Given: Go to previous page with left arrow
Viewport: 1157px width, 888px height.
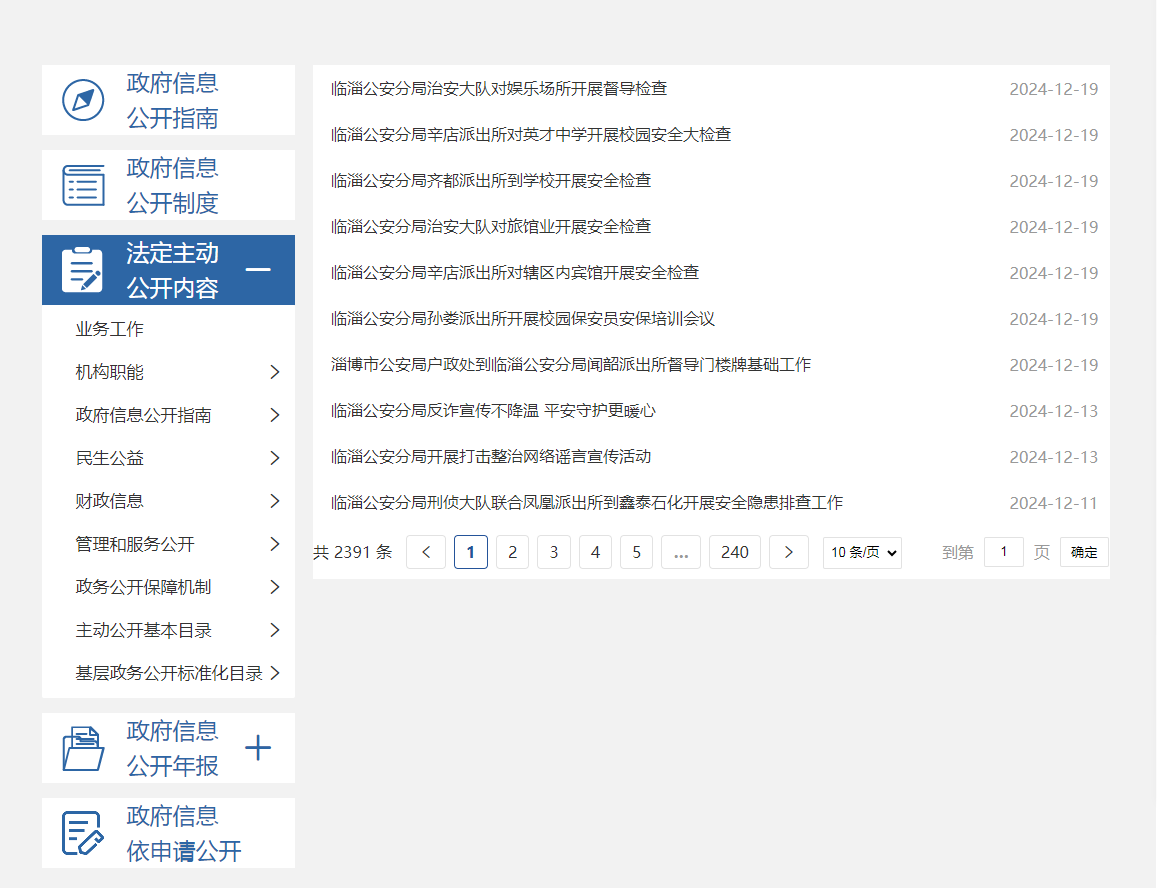Looking at the screenshot, I should pos(426,552).
